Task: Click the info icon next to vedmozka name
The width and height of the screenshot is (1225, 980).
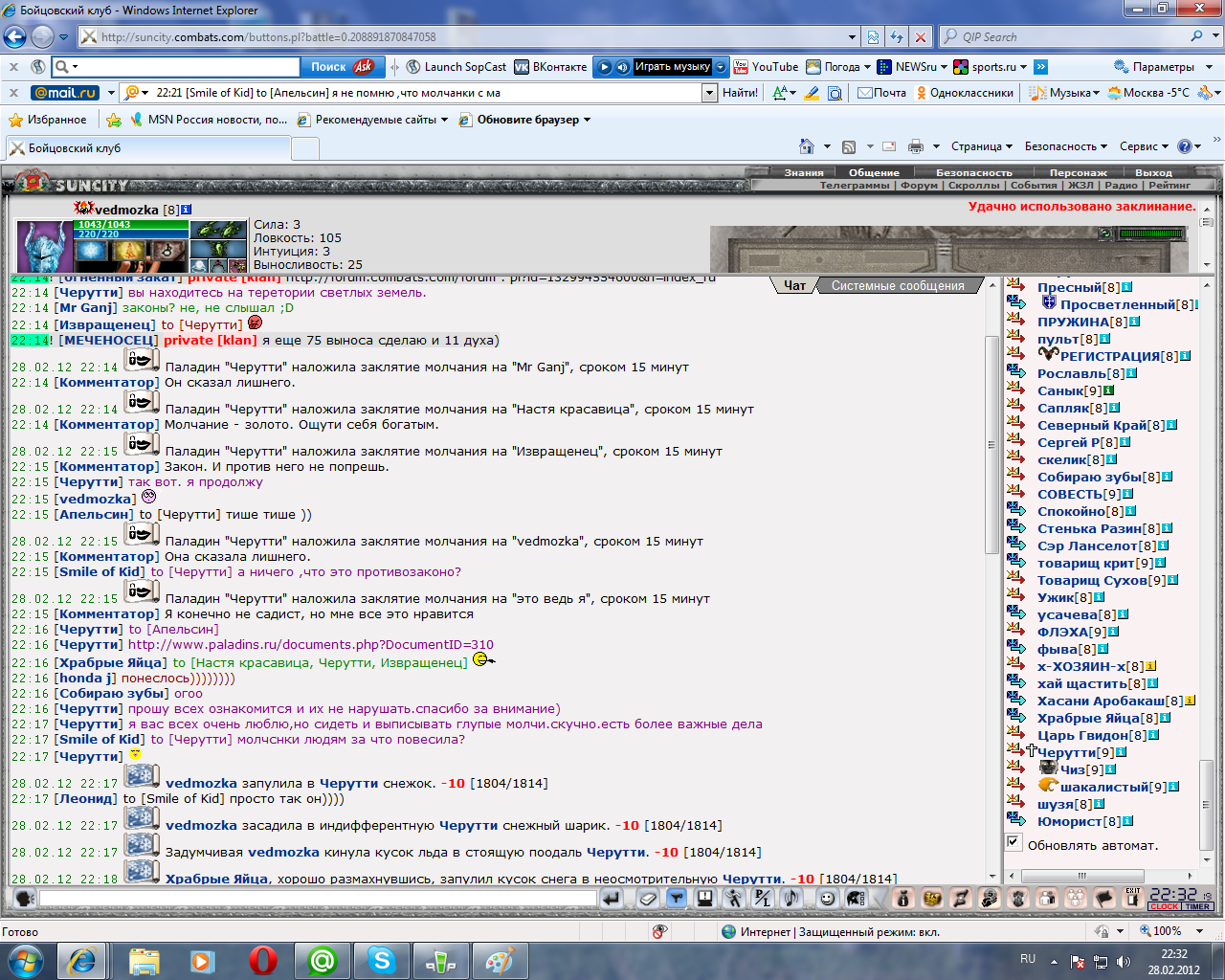Action: point(187,210)
